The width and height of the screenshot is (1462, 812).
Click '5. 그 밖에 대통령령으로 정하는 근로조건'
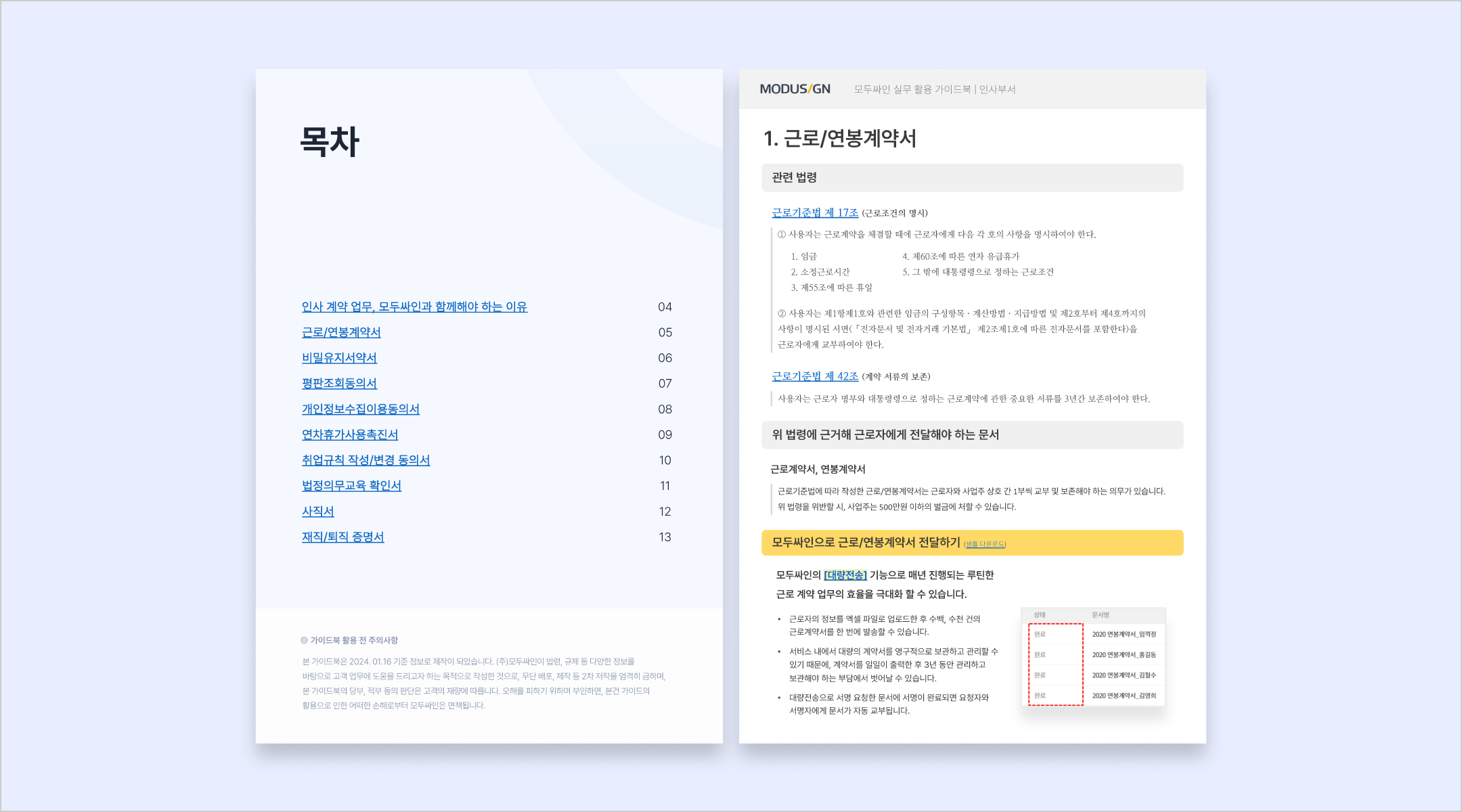[x=978, y=272]
